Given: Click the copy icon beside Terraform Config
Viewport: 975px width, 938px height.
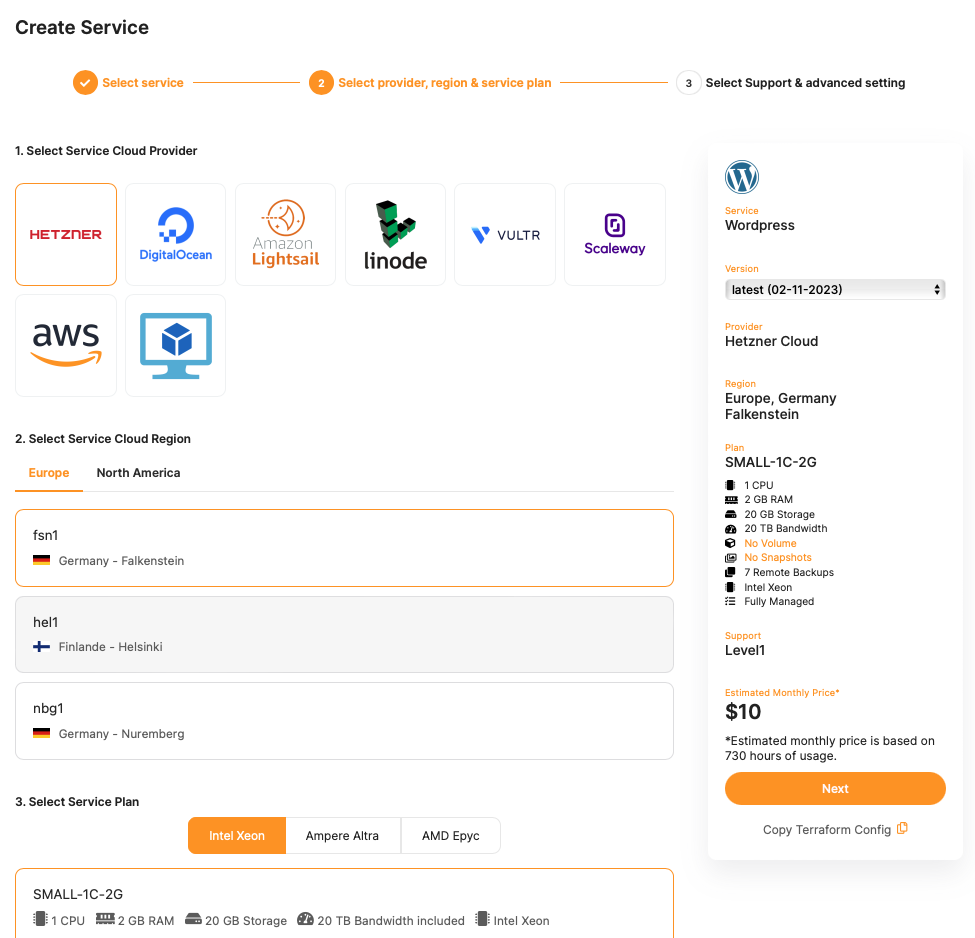Looking at the screenshot, I should click(902, 829).
